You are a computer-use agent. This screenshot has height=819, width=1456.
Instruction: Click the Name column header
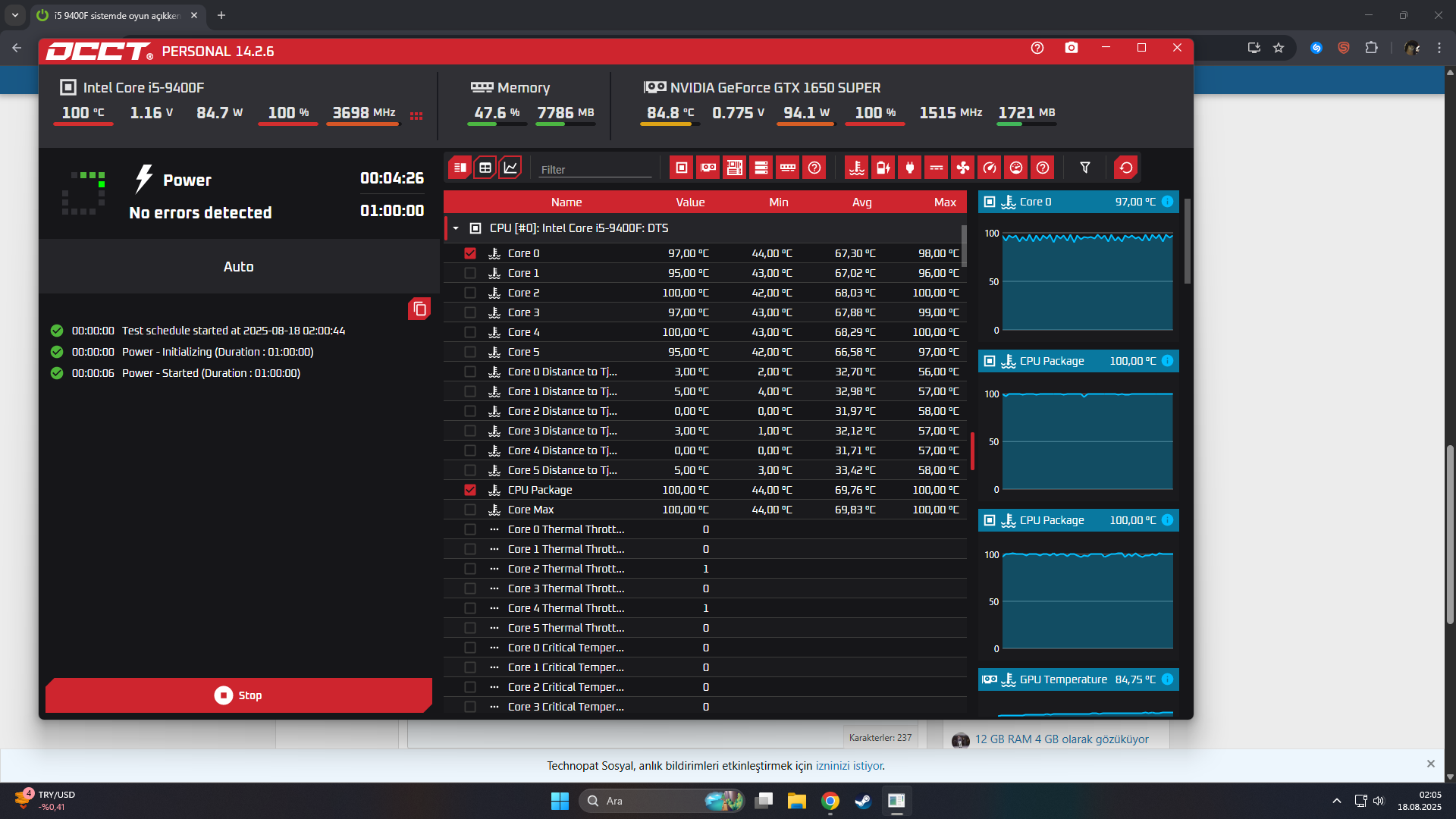pyautogui.click(x=566, y=202)
